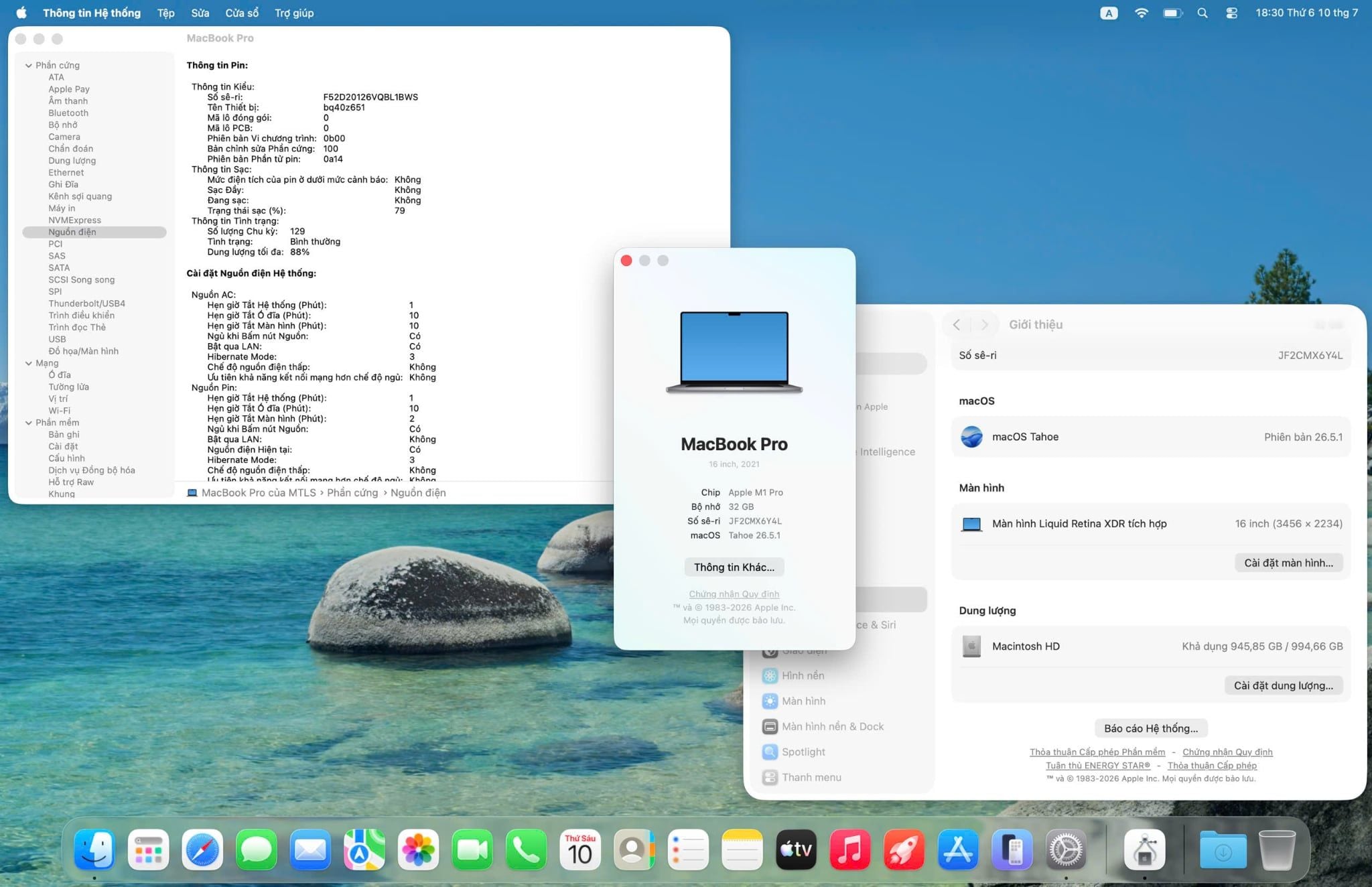Select Cài đặt under Phần mềm

63,447
